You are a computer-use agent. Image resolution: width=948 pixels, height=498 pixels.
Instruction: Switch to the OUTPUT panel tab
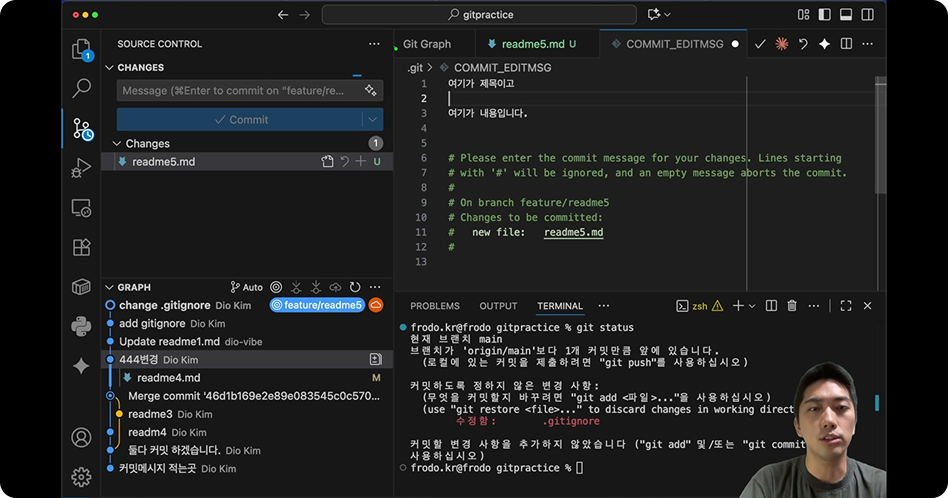(x=498, y=306)
